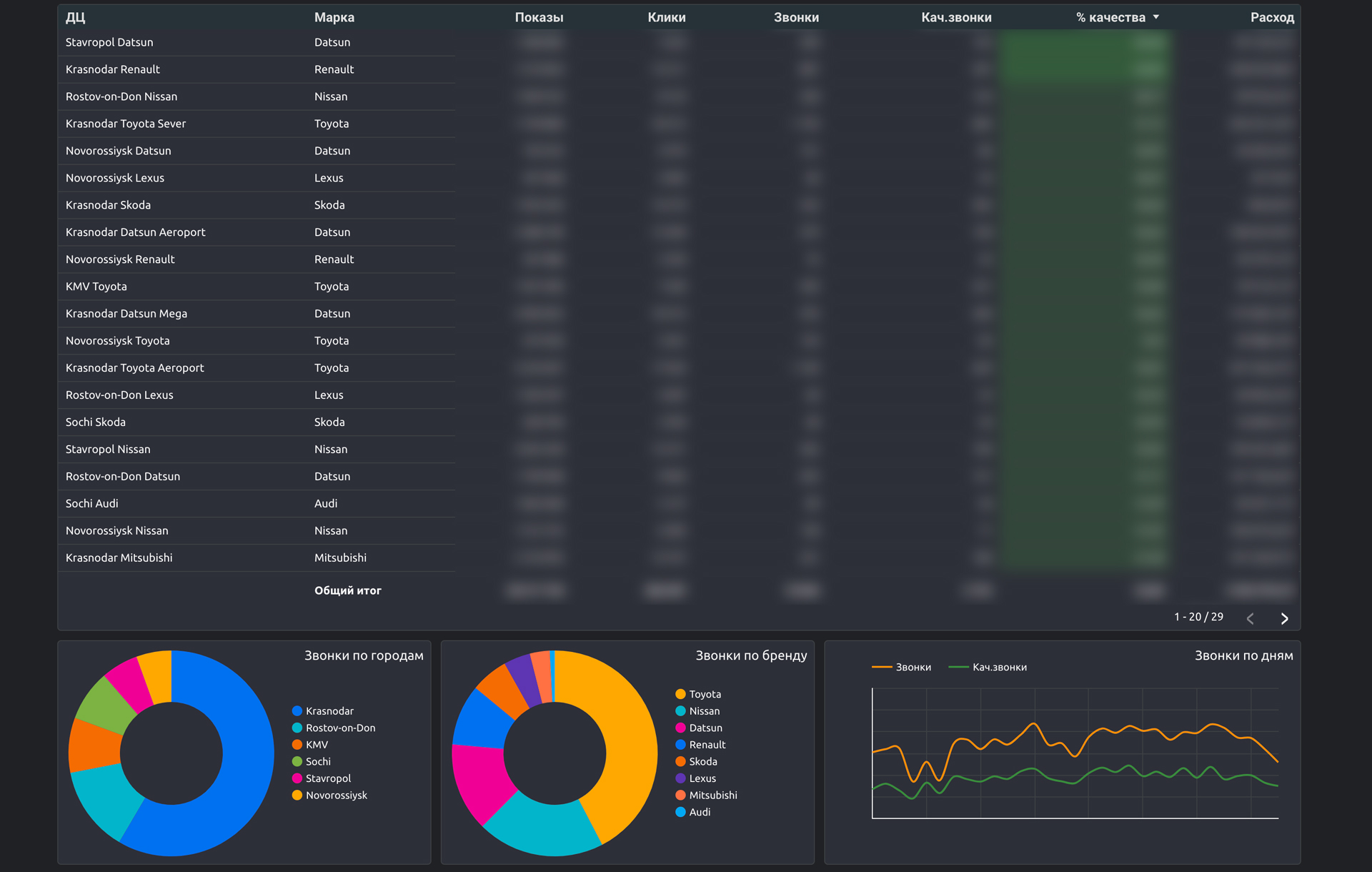1372x872 pixels.
Task: Click the 1 - 20 / 29 page indicator
Action: click(1198, 617)
